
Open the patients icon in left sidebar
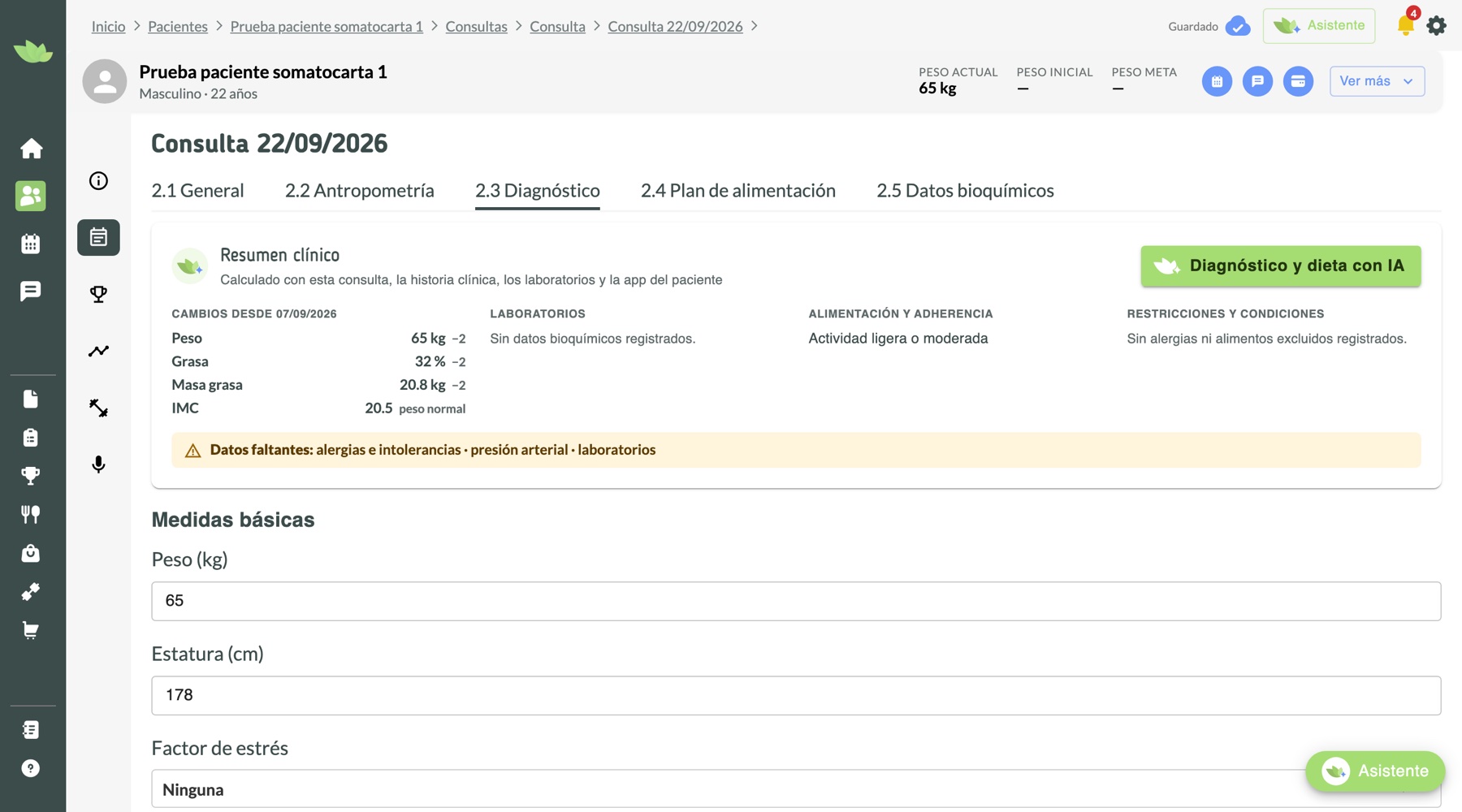click(x=31, y=196)
